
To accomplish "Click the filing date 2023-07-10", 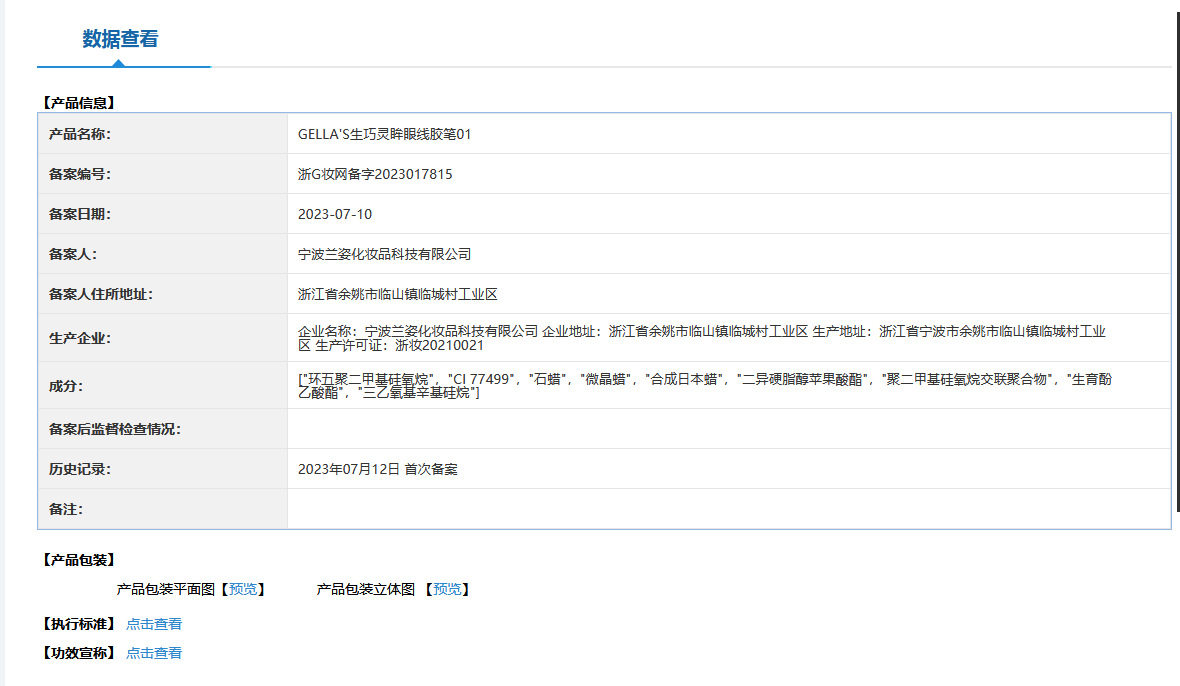I will (335, 214).
